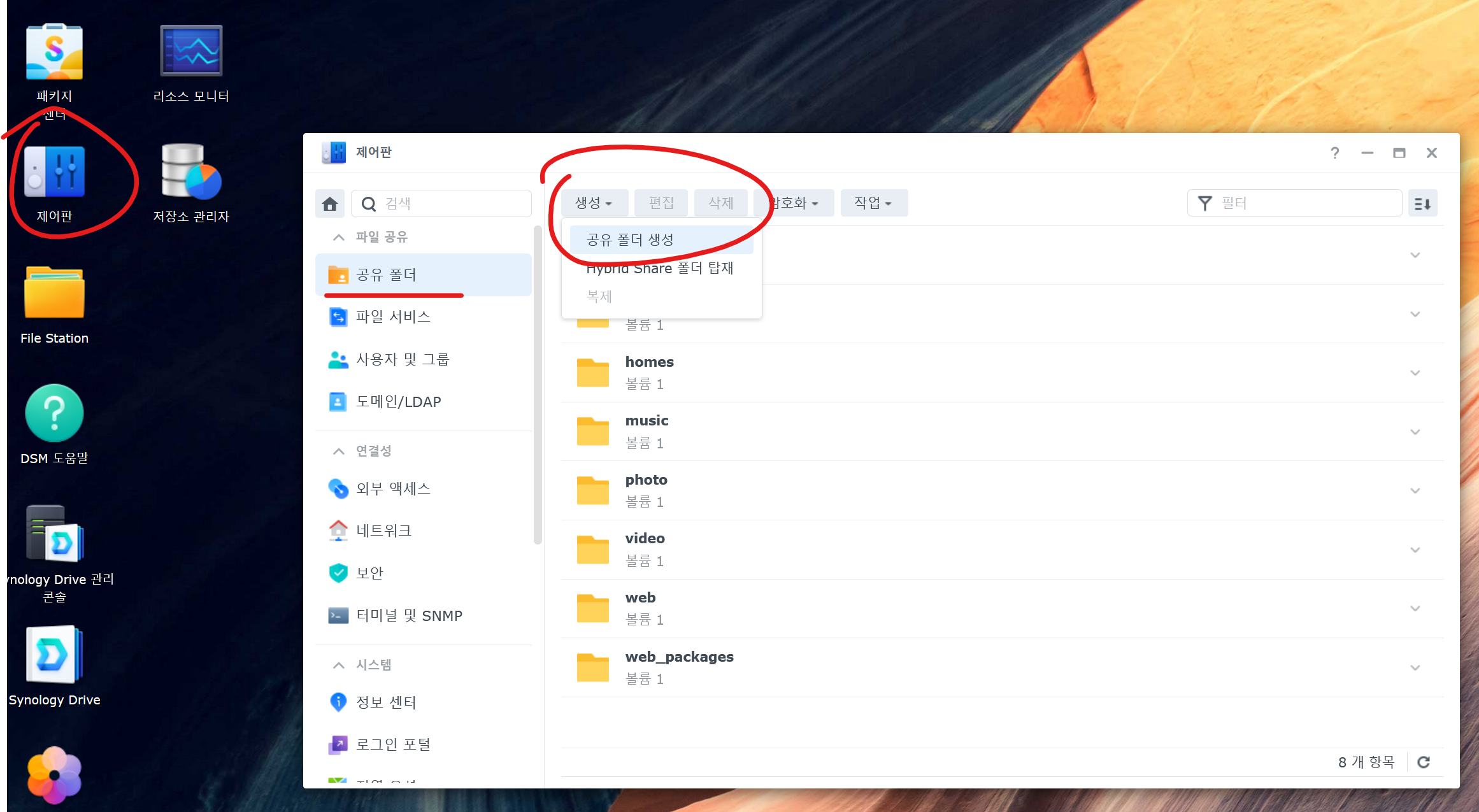This screenshot has width=1479, height=812.
Task: Refresh the shared folder list
Action: pos(1424,762)
